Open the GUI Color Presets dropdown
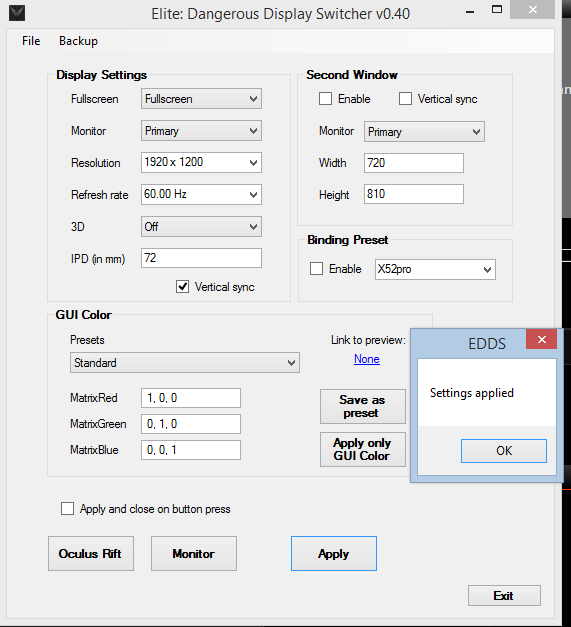This screenshot has height=627, width=571. [x=185, y=363]
